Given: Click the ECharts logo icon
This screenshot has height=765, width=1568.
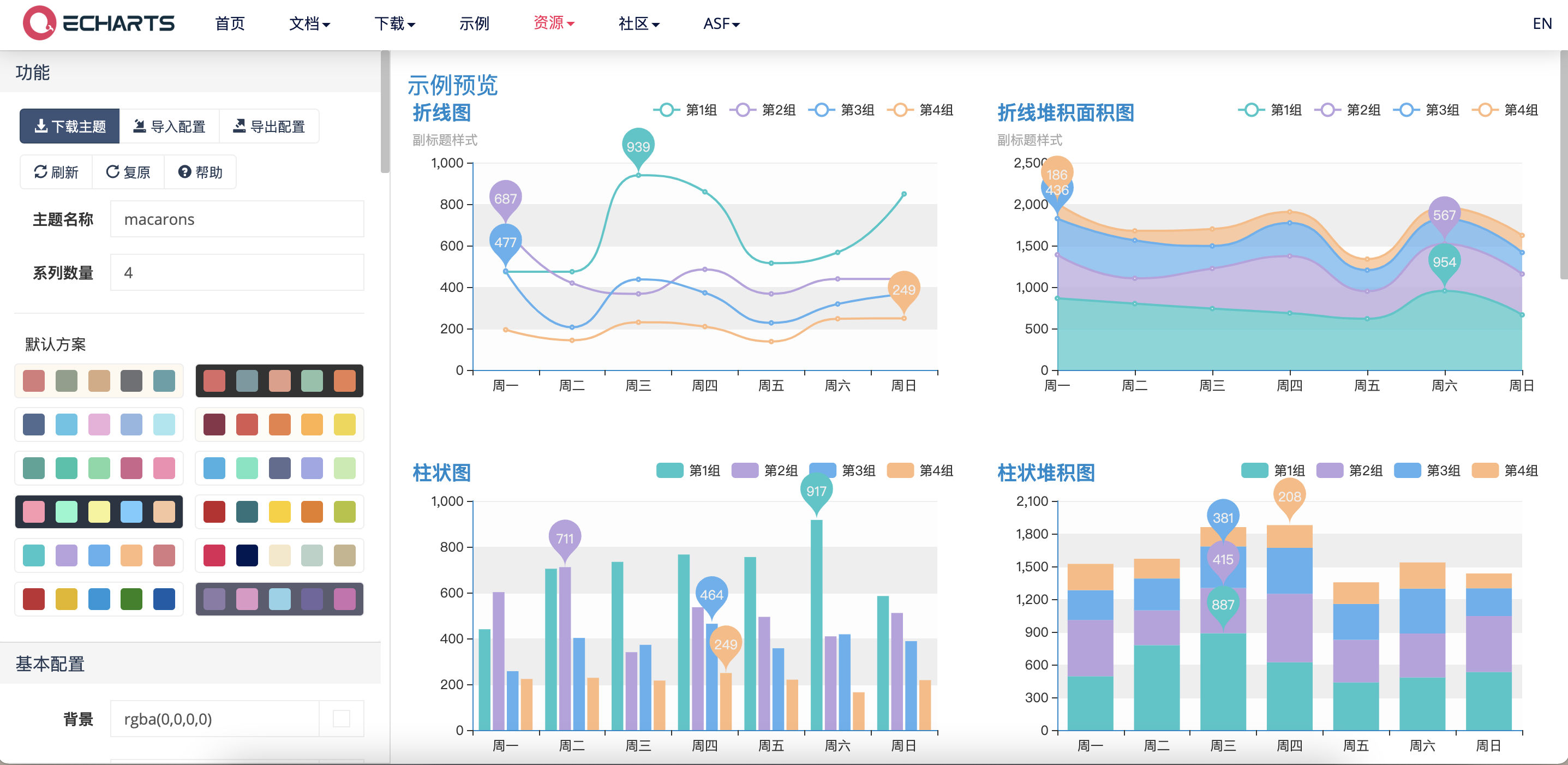Looking at the screenshot, I should (39, 23).
